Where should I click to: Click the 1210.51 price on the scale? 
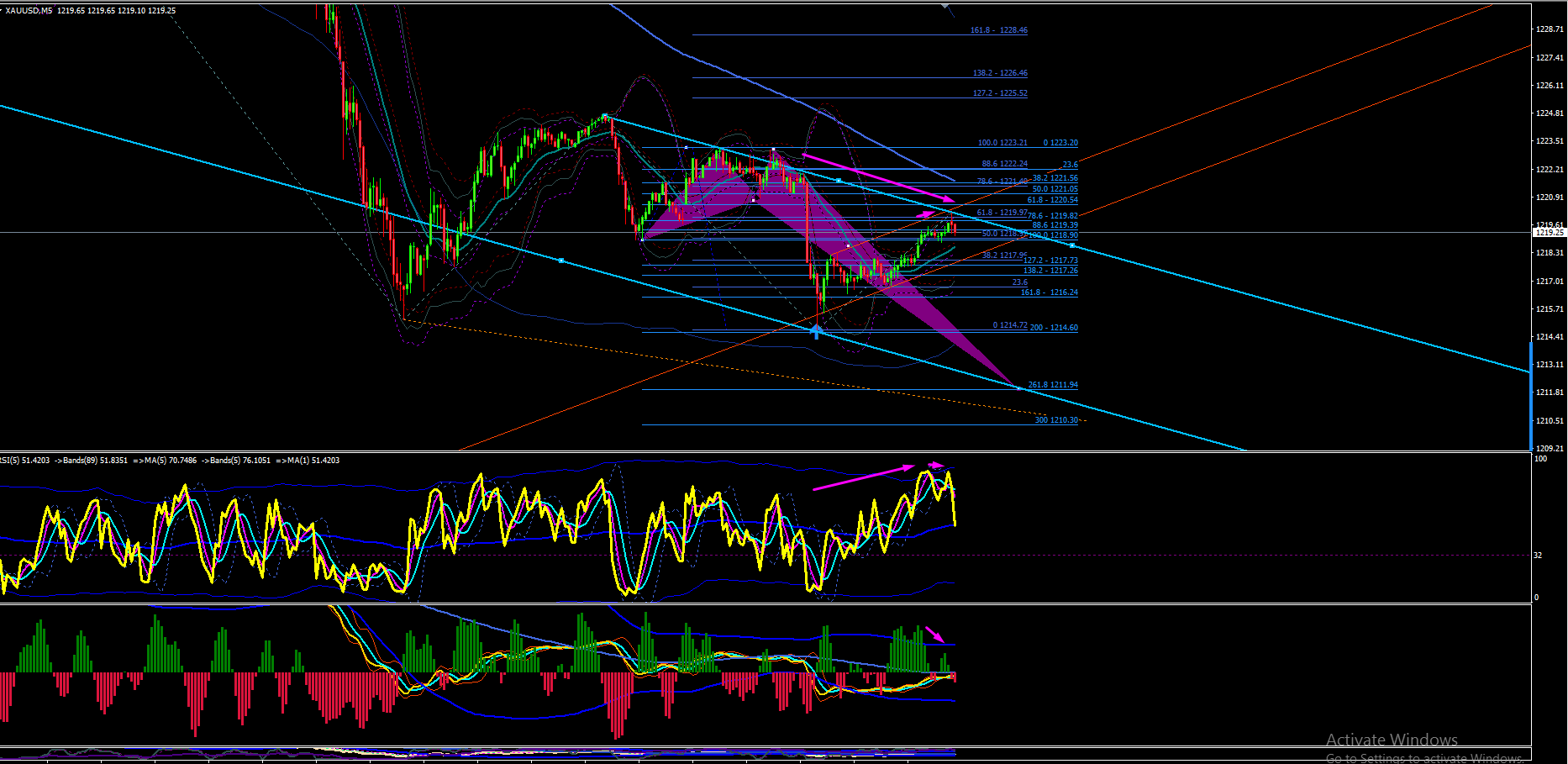pyautogui.click(x=1550, y=421)
